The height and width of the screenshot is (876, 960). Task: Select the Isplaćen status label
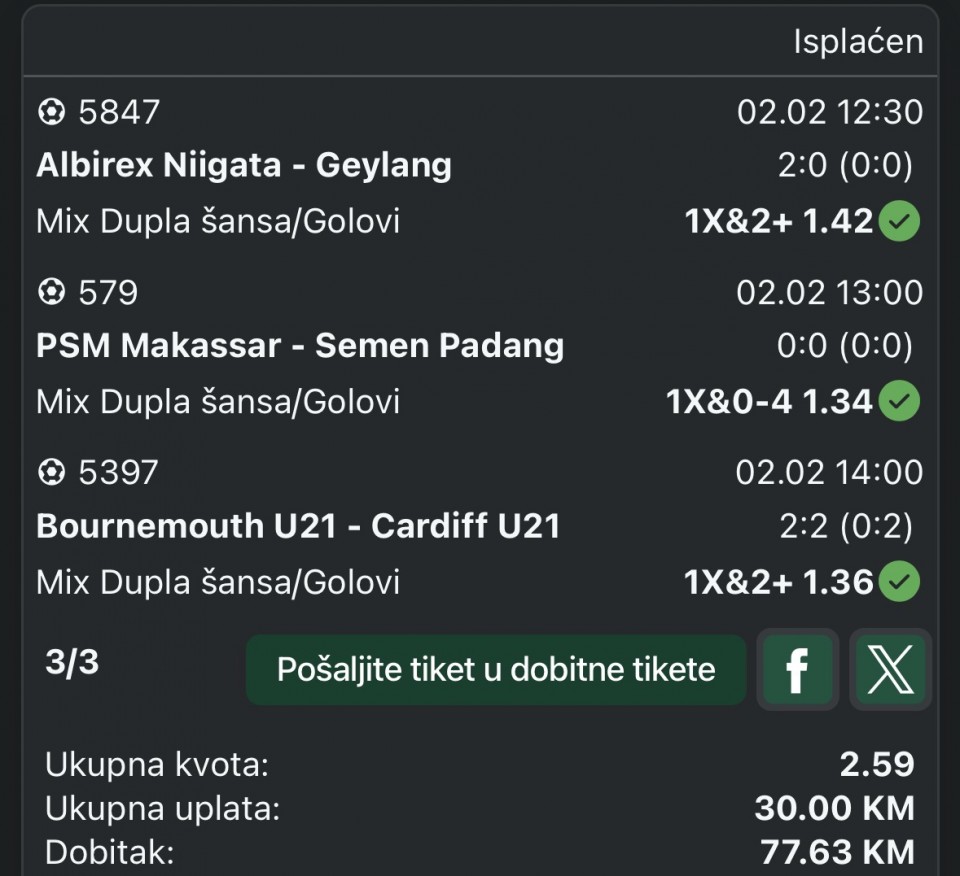pos(857,42)
